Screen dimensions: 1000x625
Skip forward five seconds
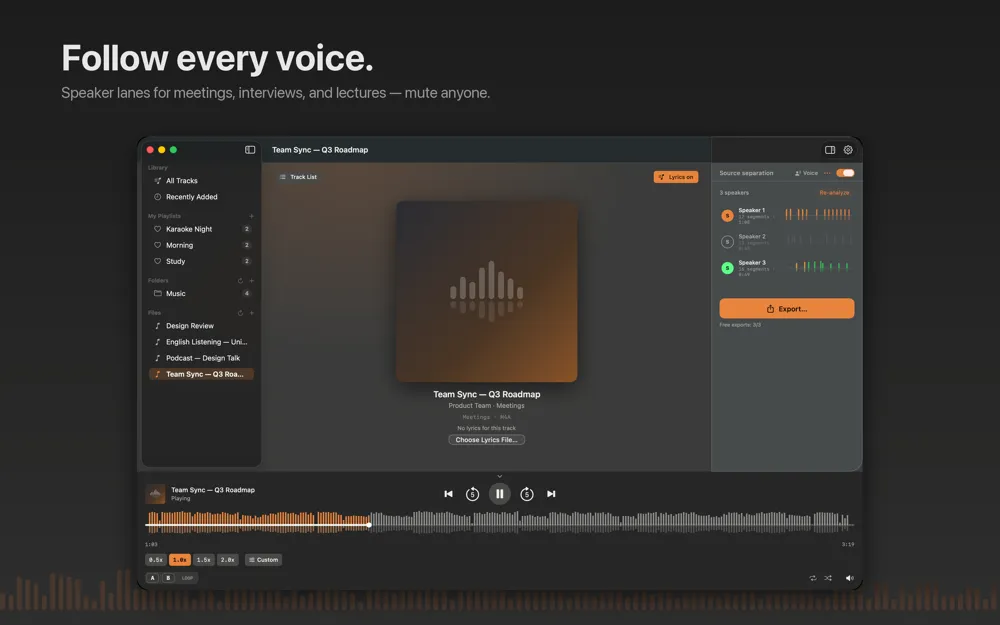527,494
